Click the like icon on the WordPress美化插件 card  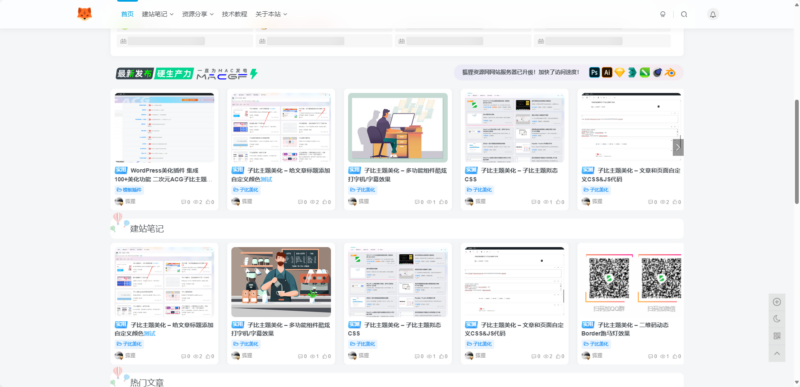coord(209,202)
